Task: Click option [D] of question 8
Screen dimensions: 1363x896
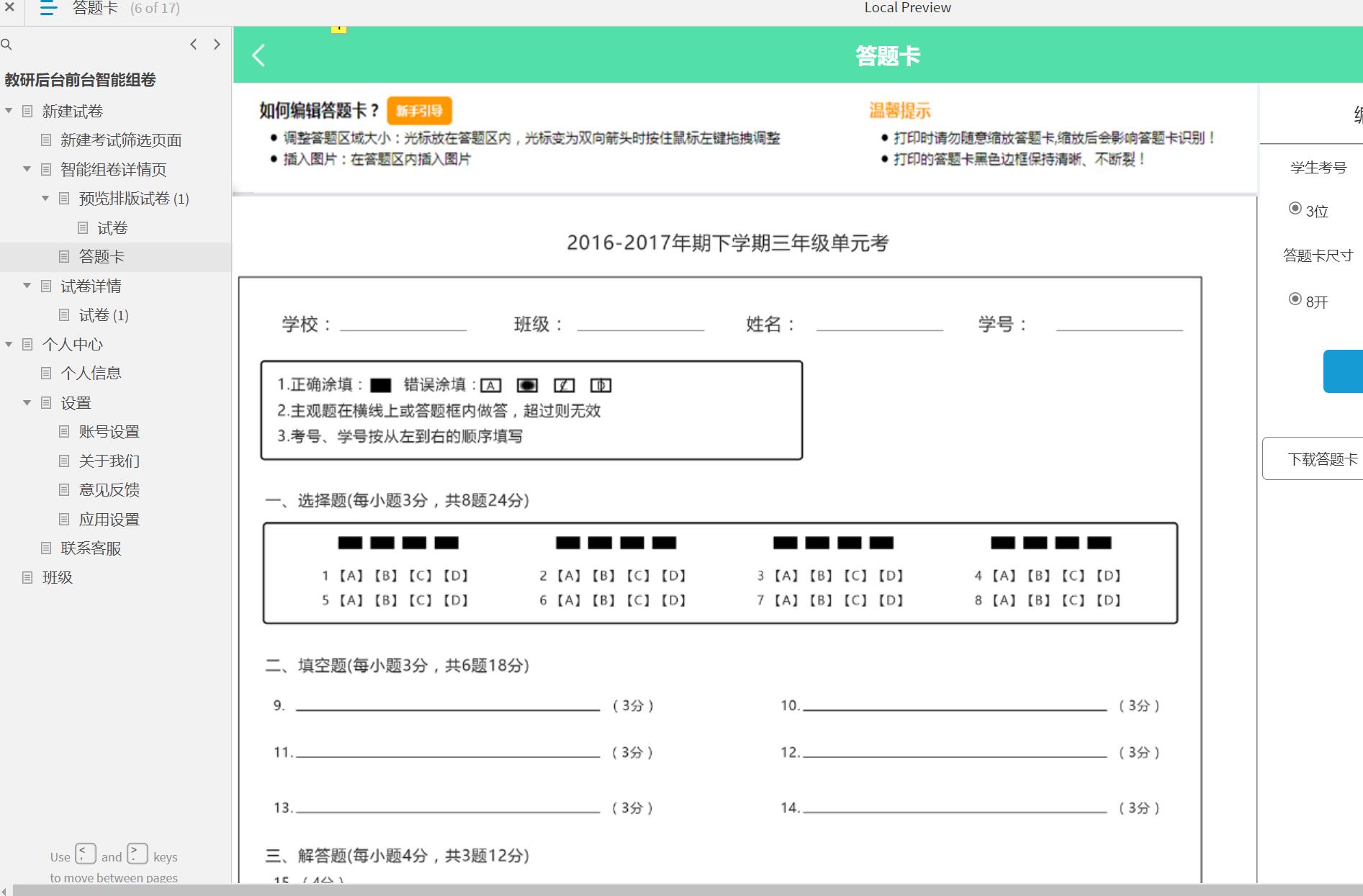Action: click(1108, 600)
